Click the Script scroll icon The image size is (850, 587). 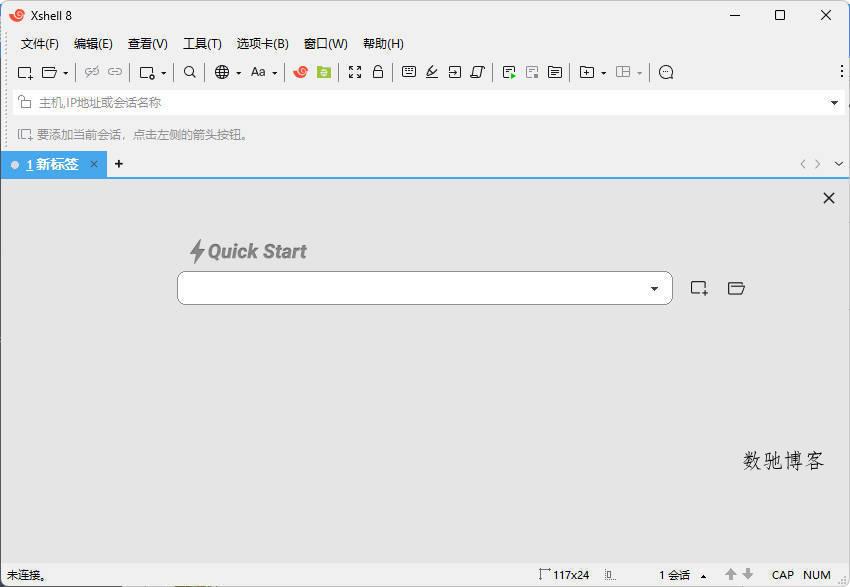pos(478,72)
